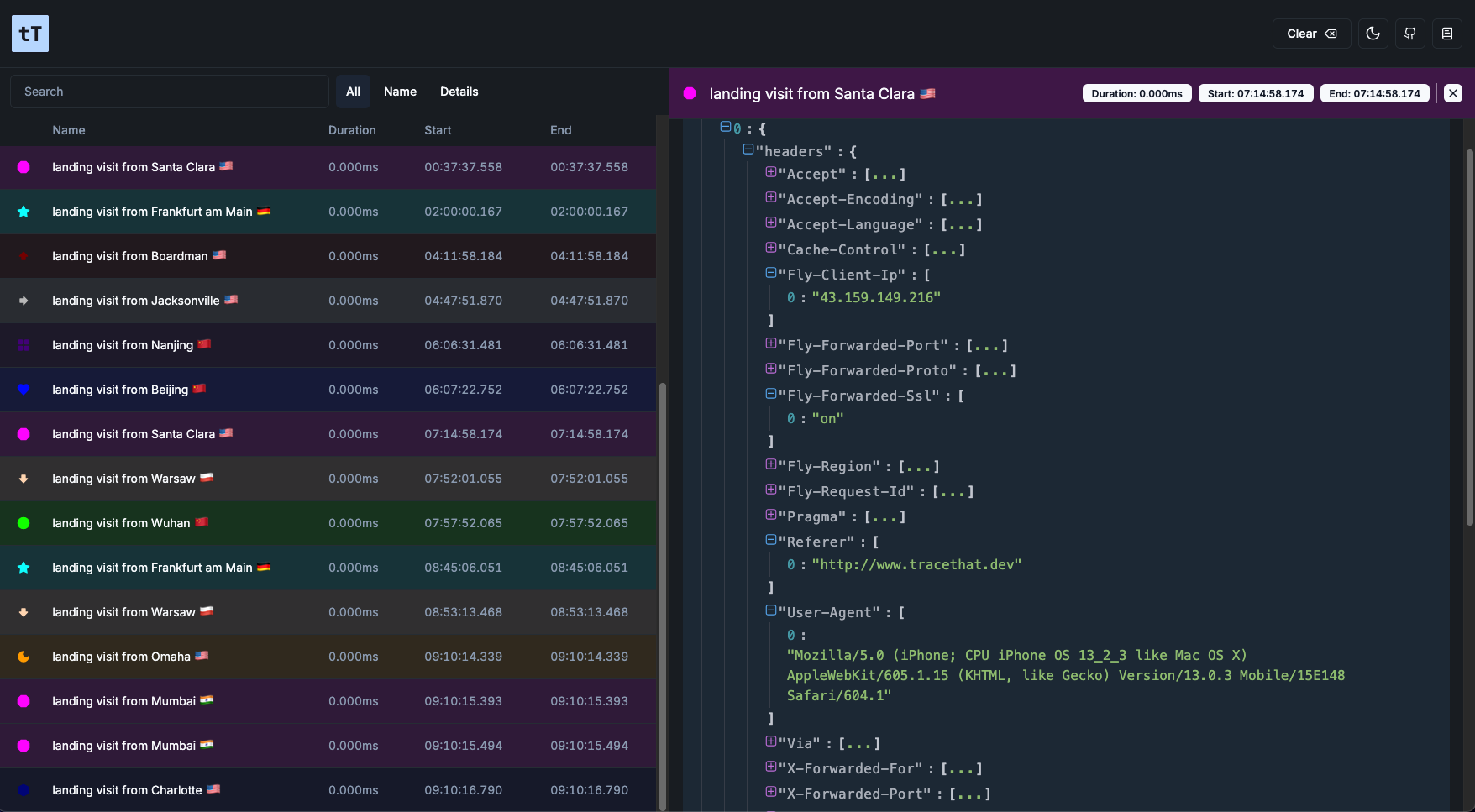Screen dimensions: 1475x812
Task: Expand the "Accept-Encoding" header node
Action: (x=771, y=197)
